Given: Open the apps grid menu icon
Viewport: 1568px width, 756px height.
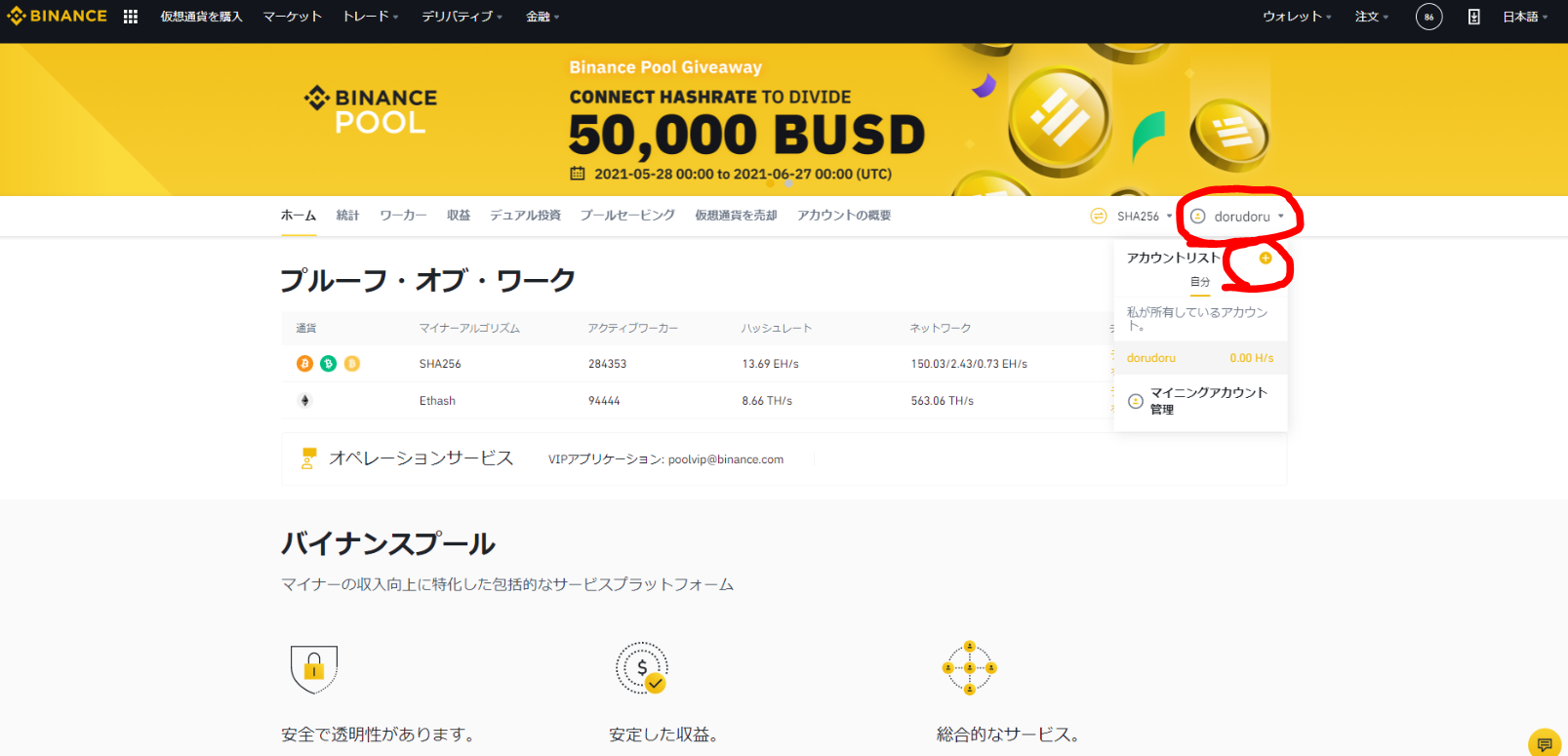Looking at the screenshot, I should 131,17.
